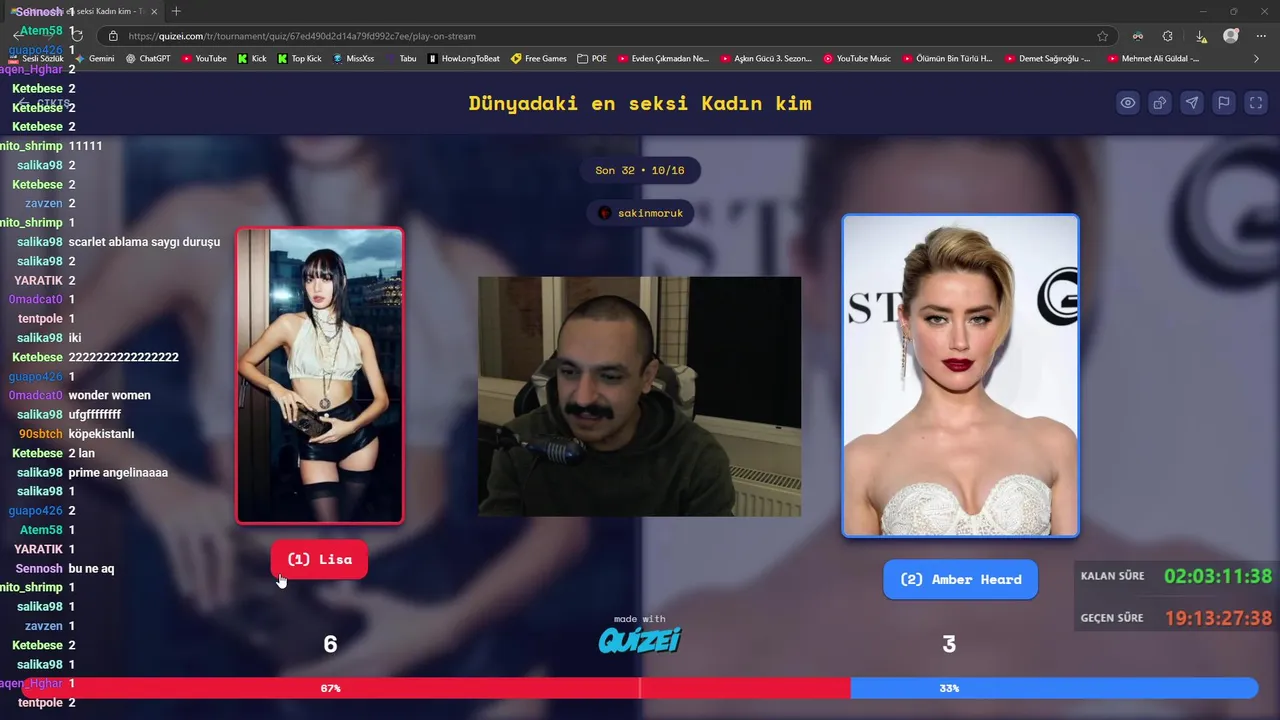Open the Mehmet Ali Güldal bookmark

click(x=1153, y=59)
